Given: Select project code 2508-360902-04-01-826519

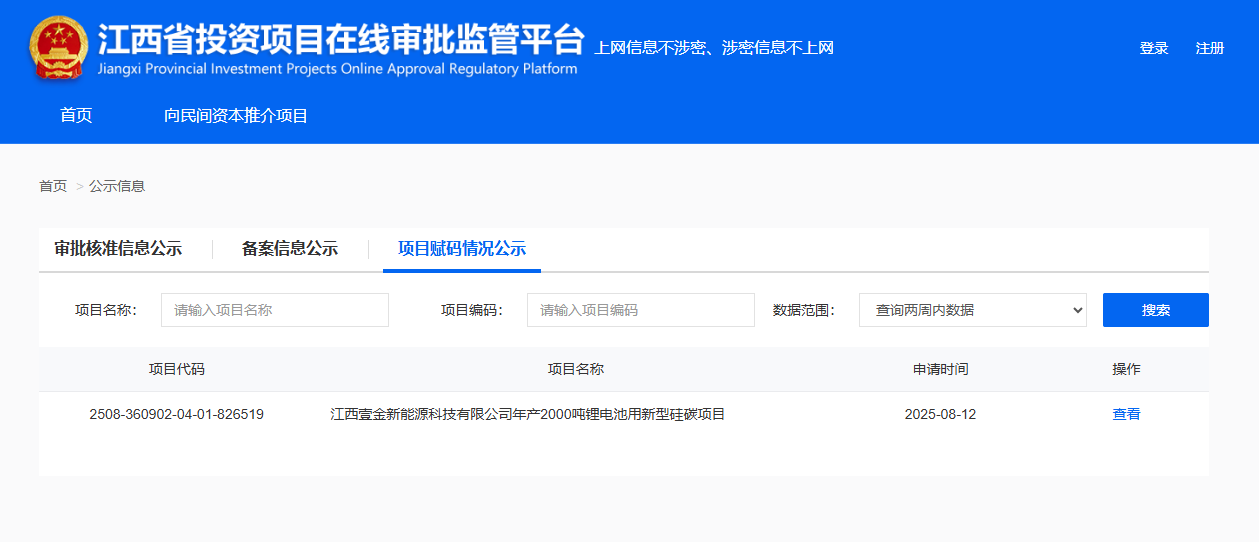Looking at the screenshot, I should [x=177, y=414].
